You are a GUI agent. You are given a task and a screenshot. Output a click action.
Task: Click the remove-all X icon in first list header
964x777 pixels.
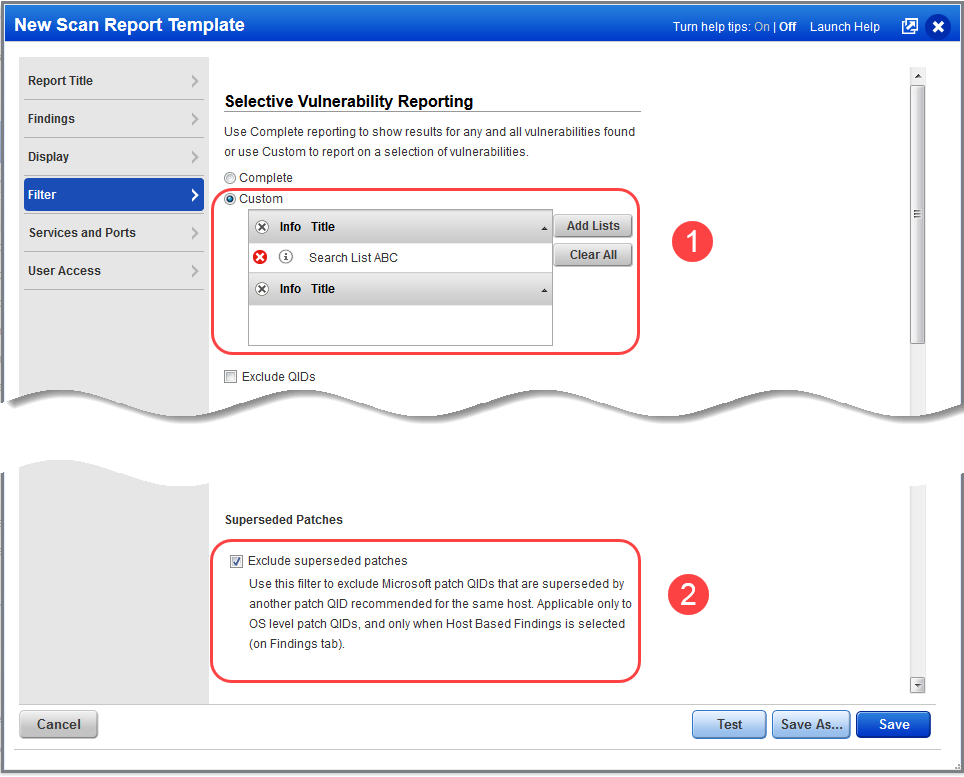263,226
